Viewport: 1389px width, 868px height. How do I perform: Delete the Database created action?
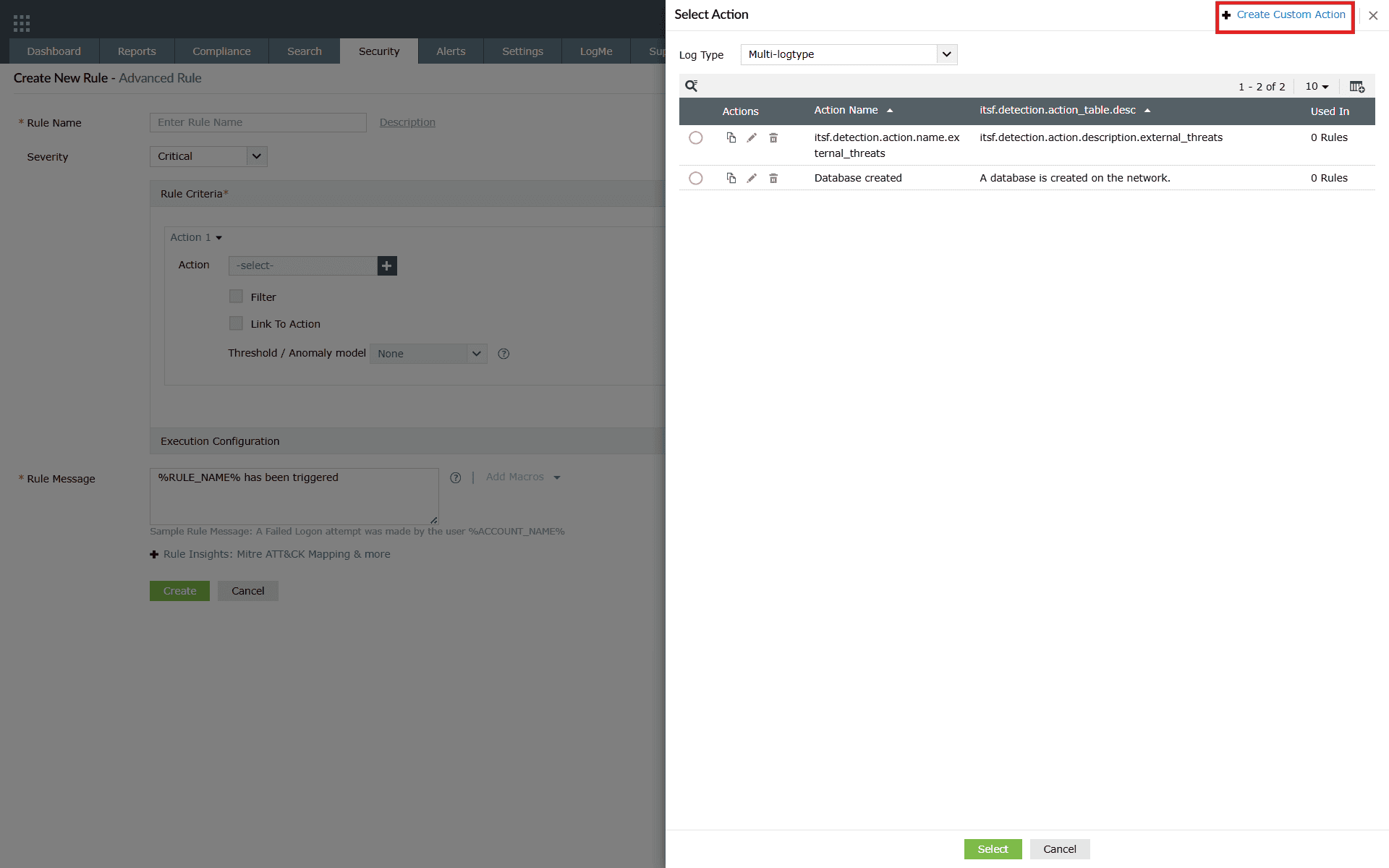773,178
